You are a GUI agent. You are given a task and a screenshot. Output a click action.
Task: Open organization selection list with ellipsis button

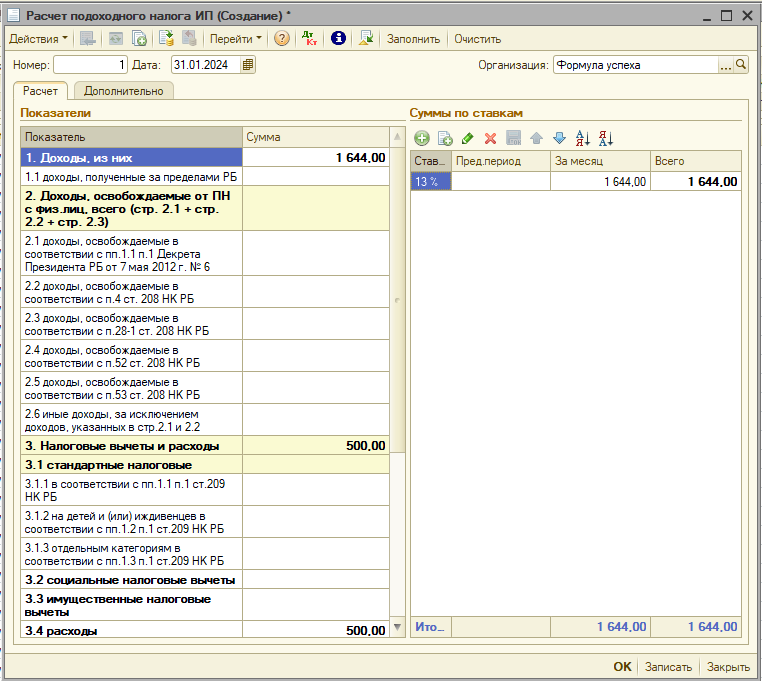(726, 65)
